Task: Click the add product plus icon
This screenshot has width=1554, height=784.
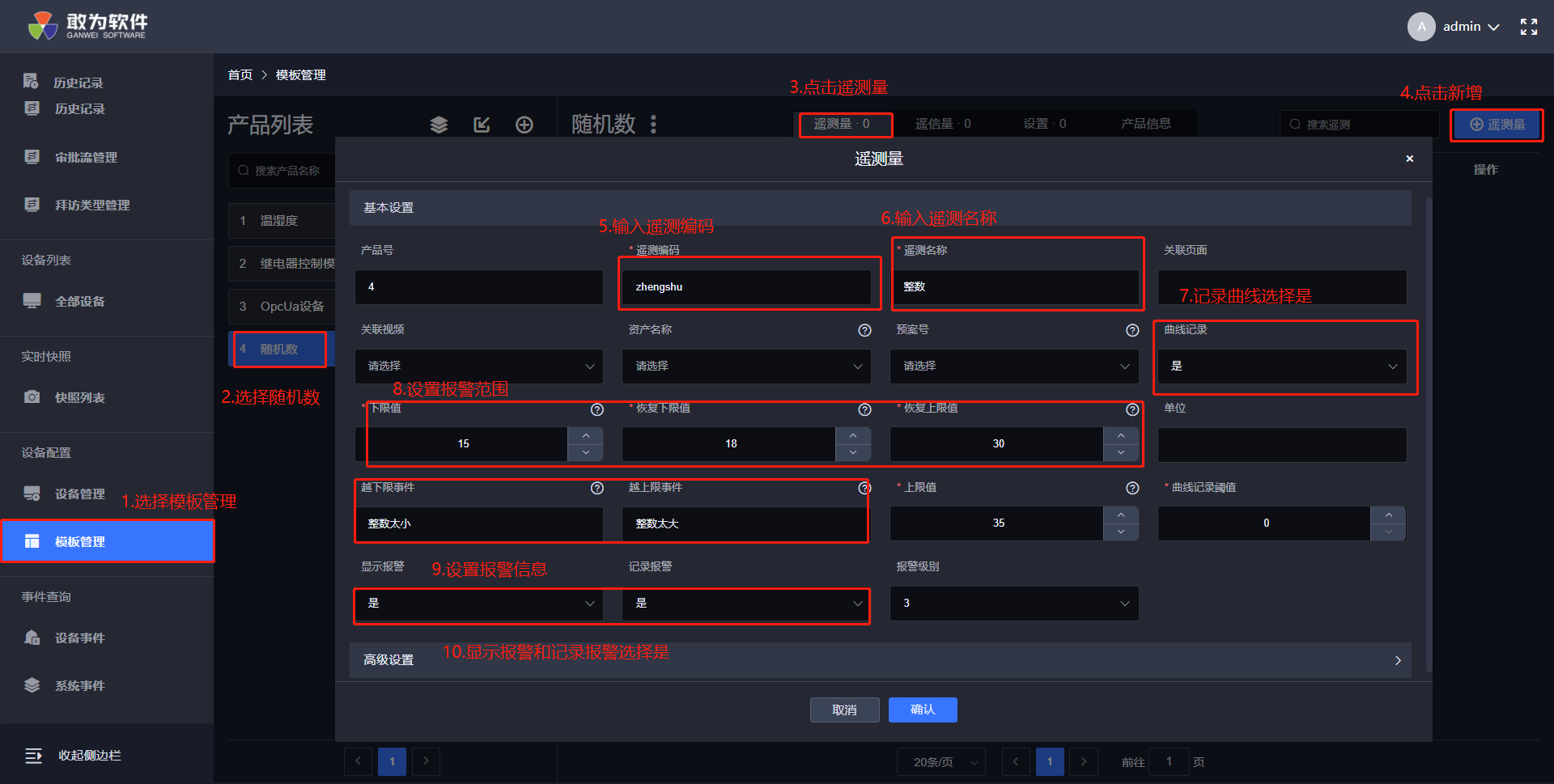Action: coord(524,125)
